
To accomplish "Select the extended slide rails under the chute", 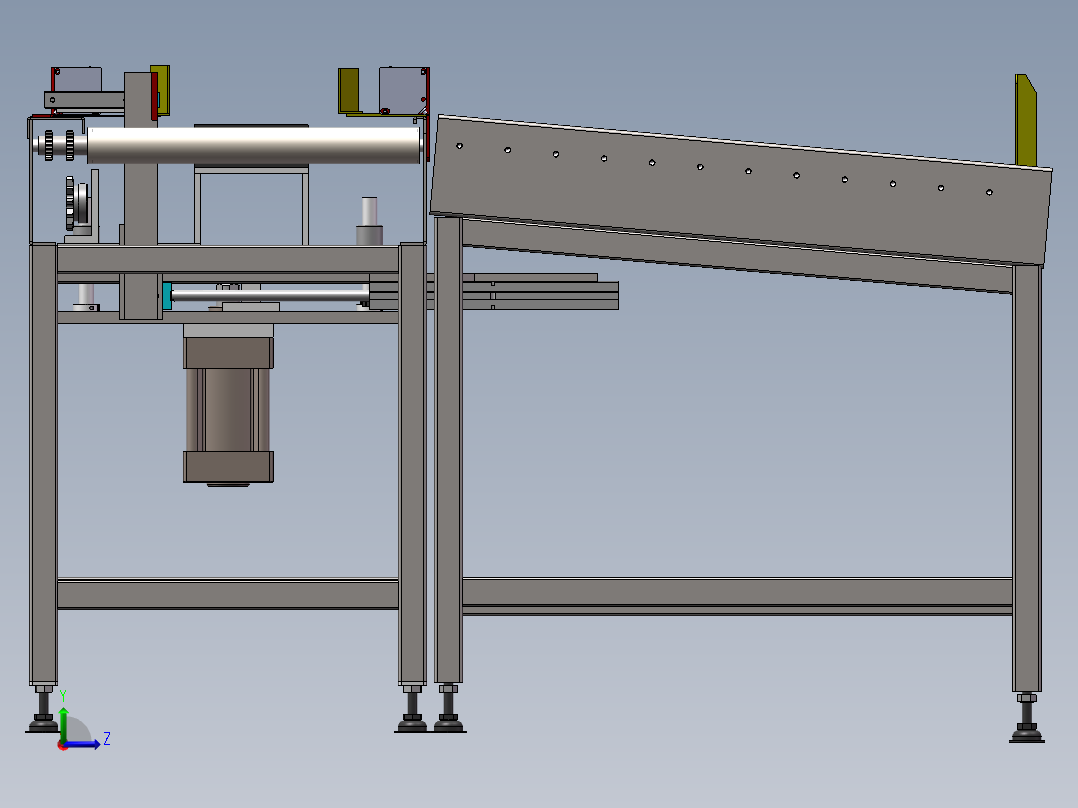I will tap(494, 292).
